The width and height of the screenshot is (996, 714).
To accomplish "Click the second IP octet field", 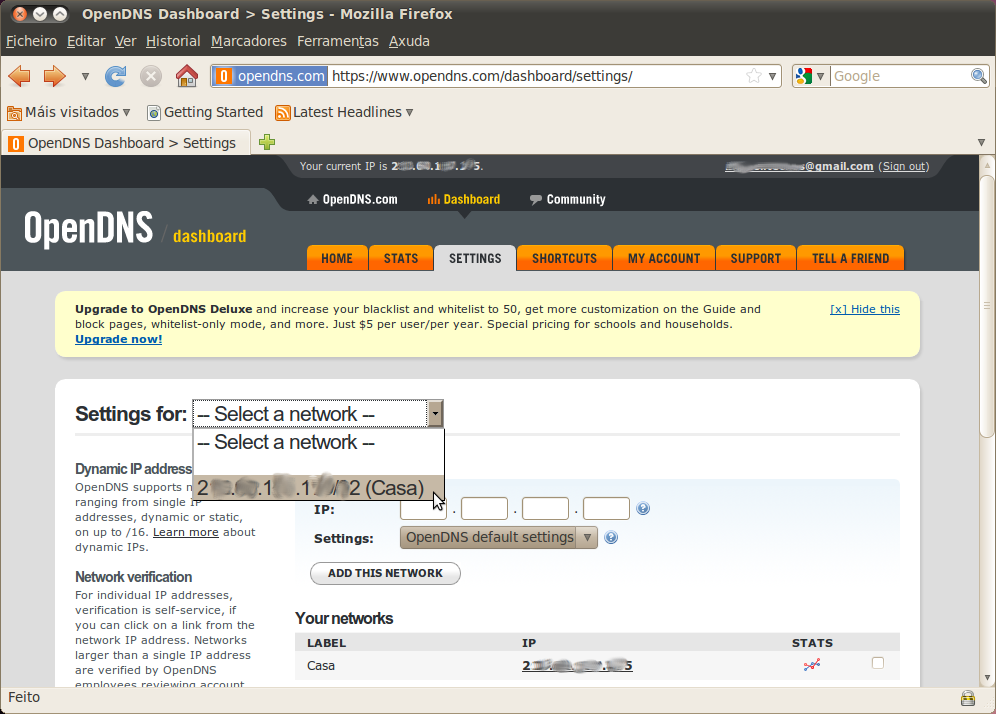I will (x=484, y=509).
